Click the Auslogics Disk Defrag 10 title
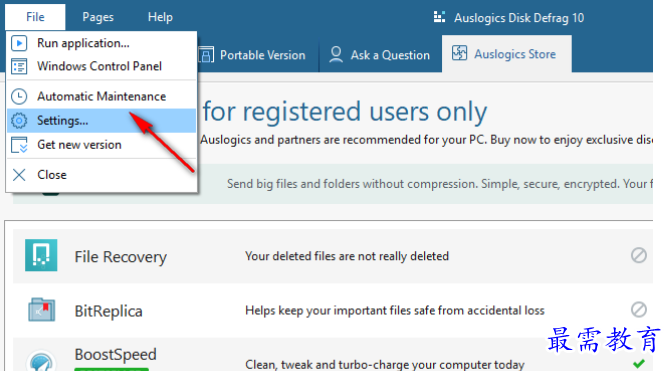This screenshot has width=669, height=371. tap(519, 18)
